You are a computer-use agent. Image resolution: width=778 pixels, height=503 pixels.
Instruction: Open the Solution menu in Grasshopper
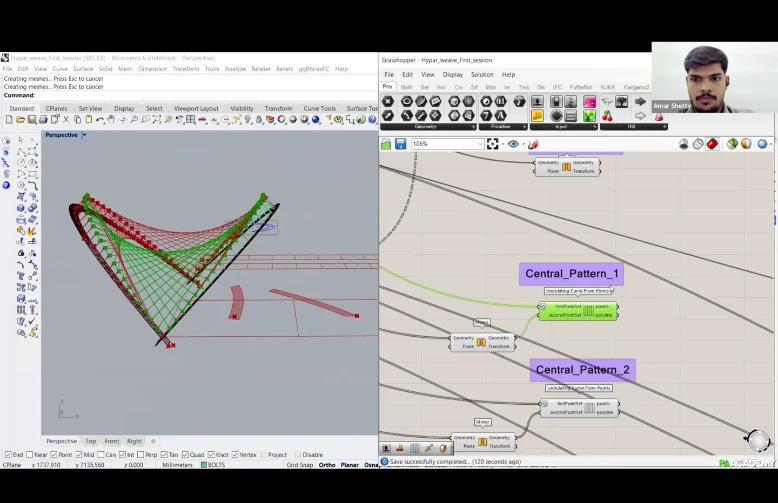(x=482, y=75)
